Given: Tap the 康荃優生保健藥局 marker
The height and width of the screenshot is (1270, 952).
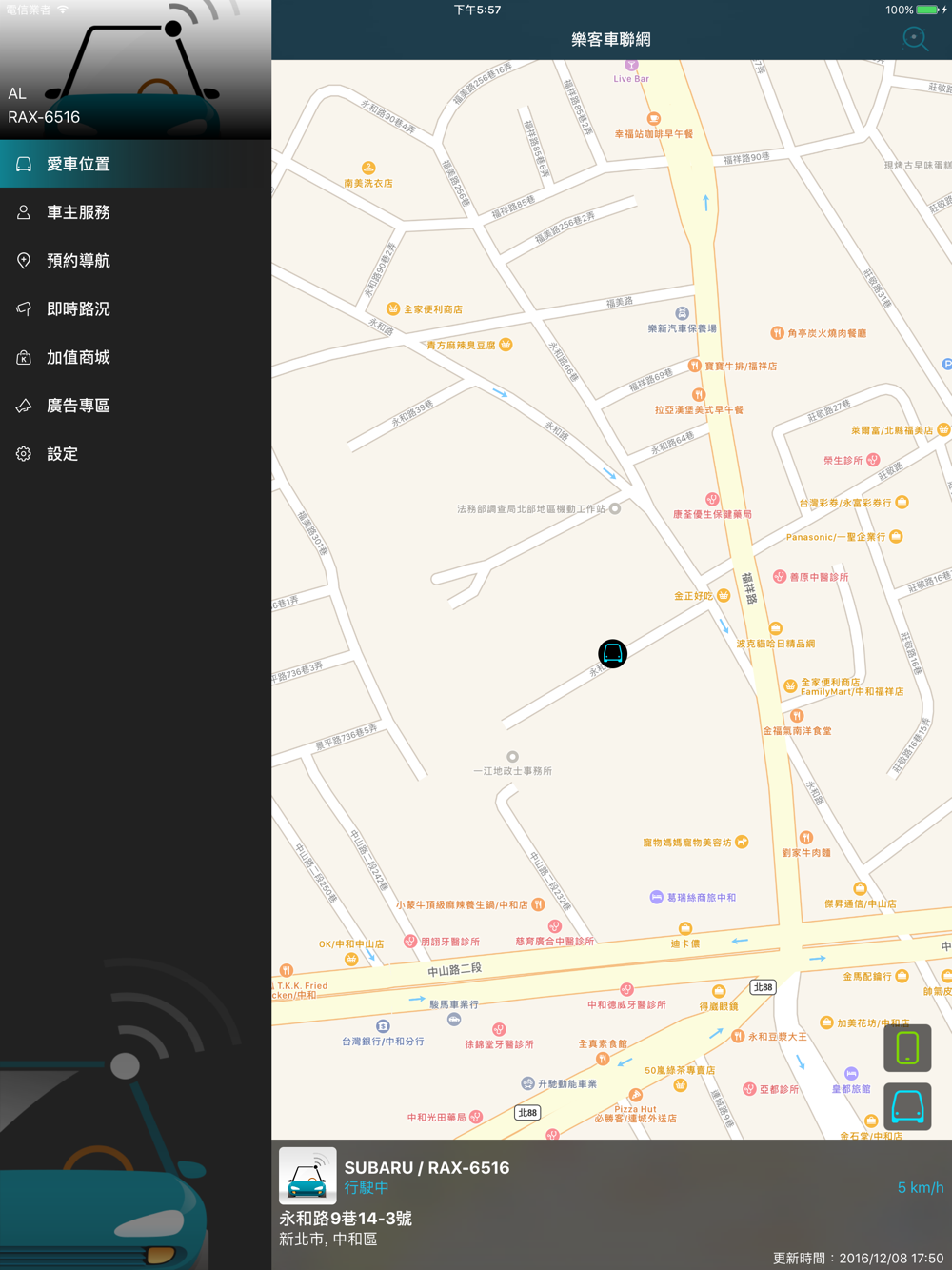Looking at the screenshot, I should pyautogui.click(x=711, y=499).
